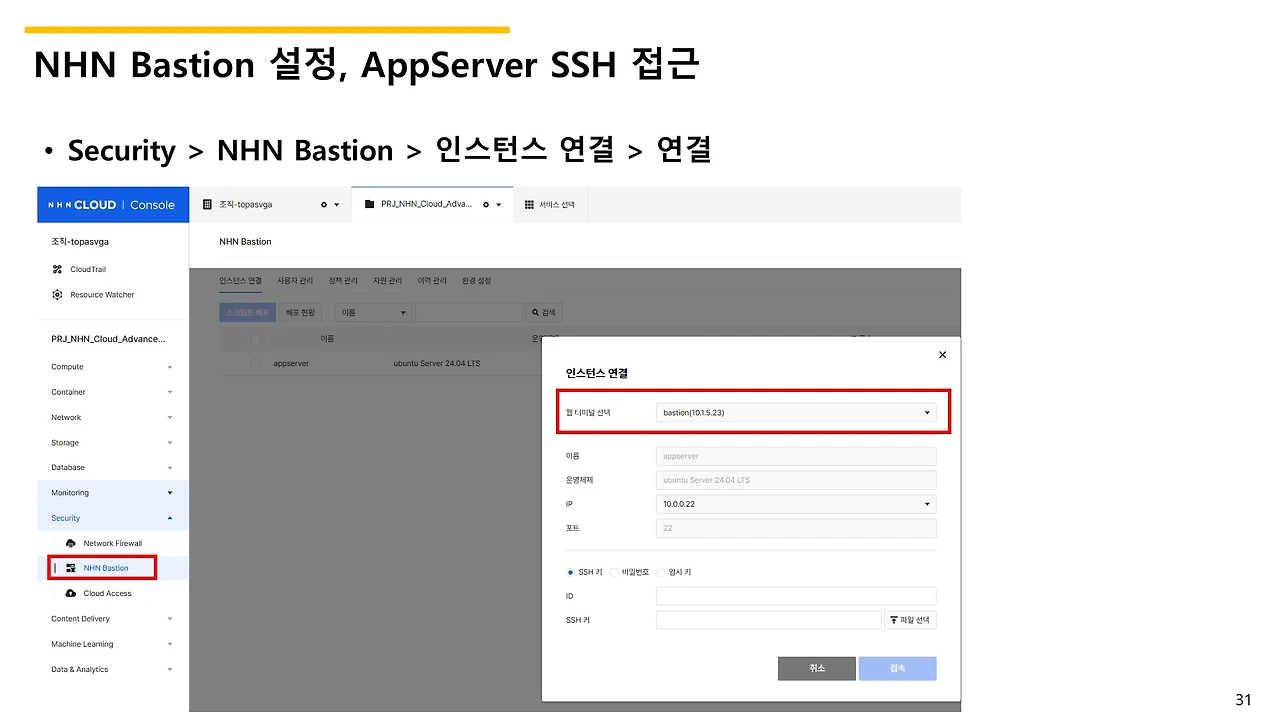
Task: Click the magnifier 검색 search button
Action: pyautogui.click(x=544, y=313)
